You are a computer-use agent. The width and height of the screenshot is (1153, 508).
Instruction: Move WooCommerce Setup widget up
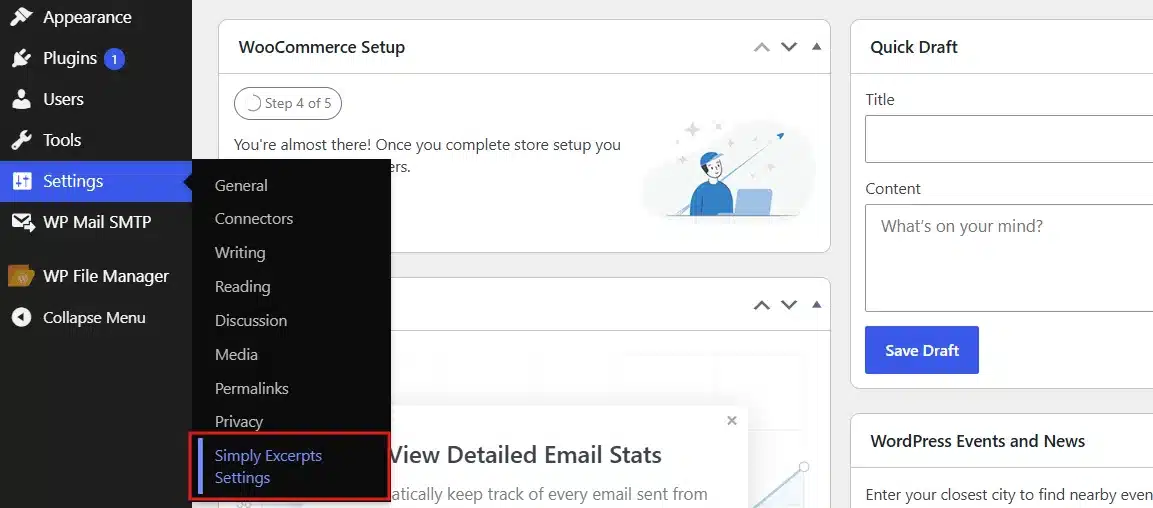762,47
